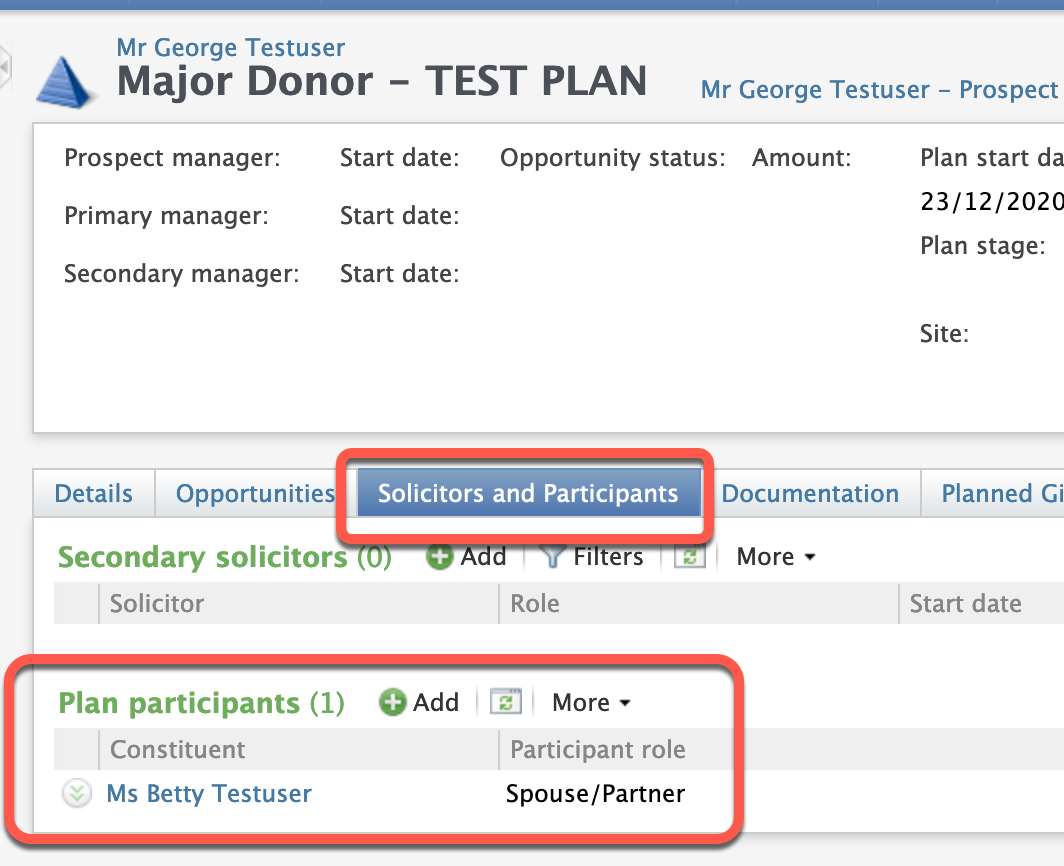
Task: Click the green Add icon for Plan participants
Action: click(x=393, y=703)
